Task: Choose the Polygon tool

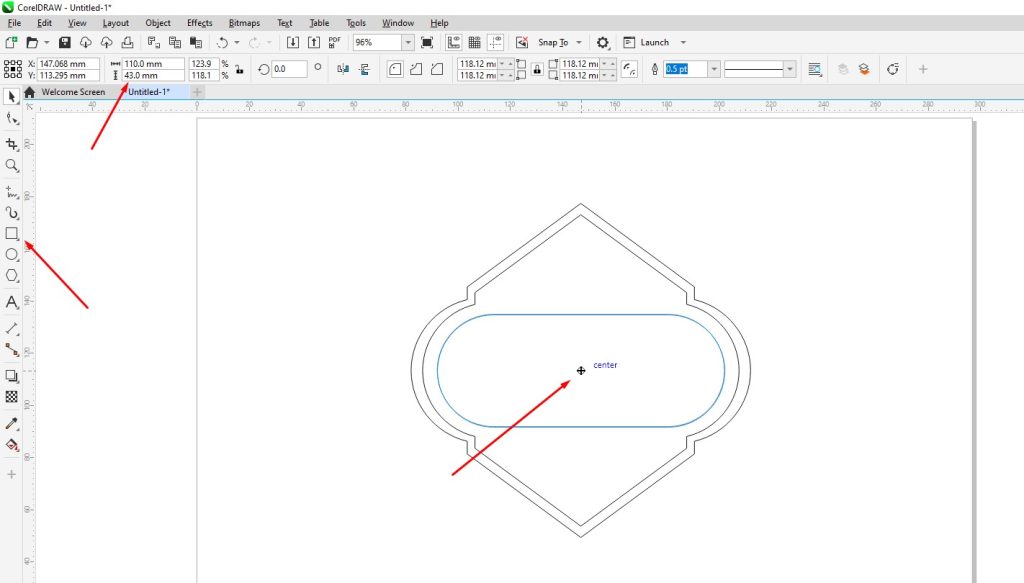Action: pyautogui.click(x=12, y=275)
